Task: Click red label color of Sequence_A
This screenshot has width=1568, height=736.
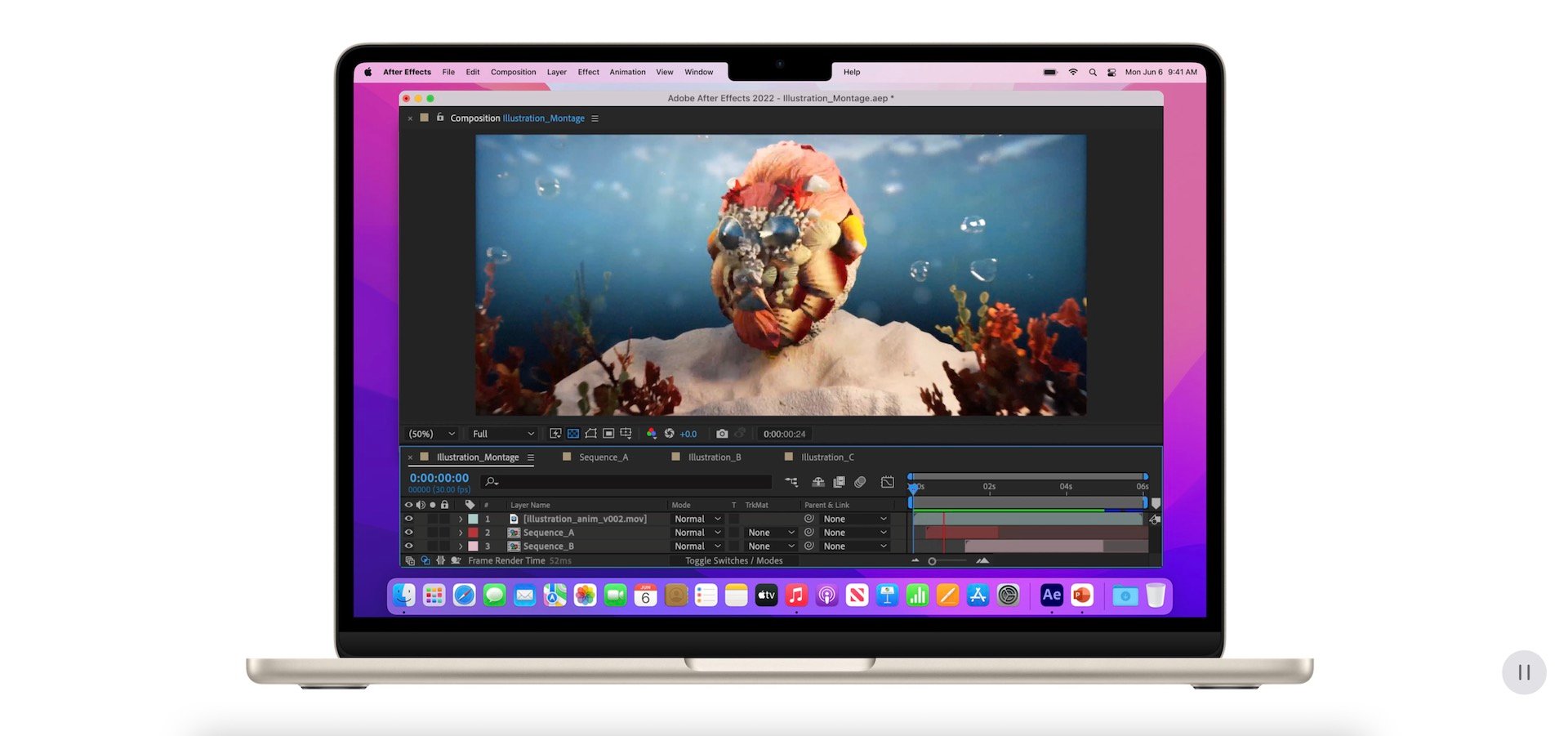Action: point(473,533)
